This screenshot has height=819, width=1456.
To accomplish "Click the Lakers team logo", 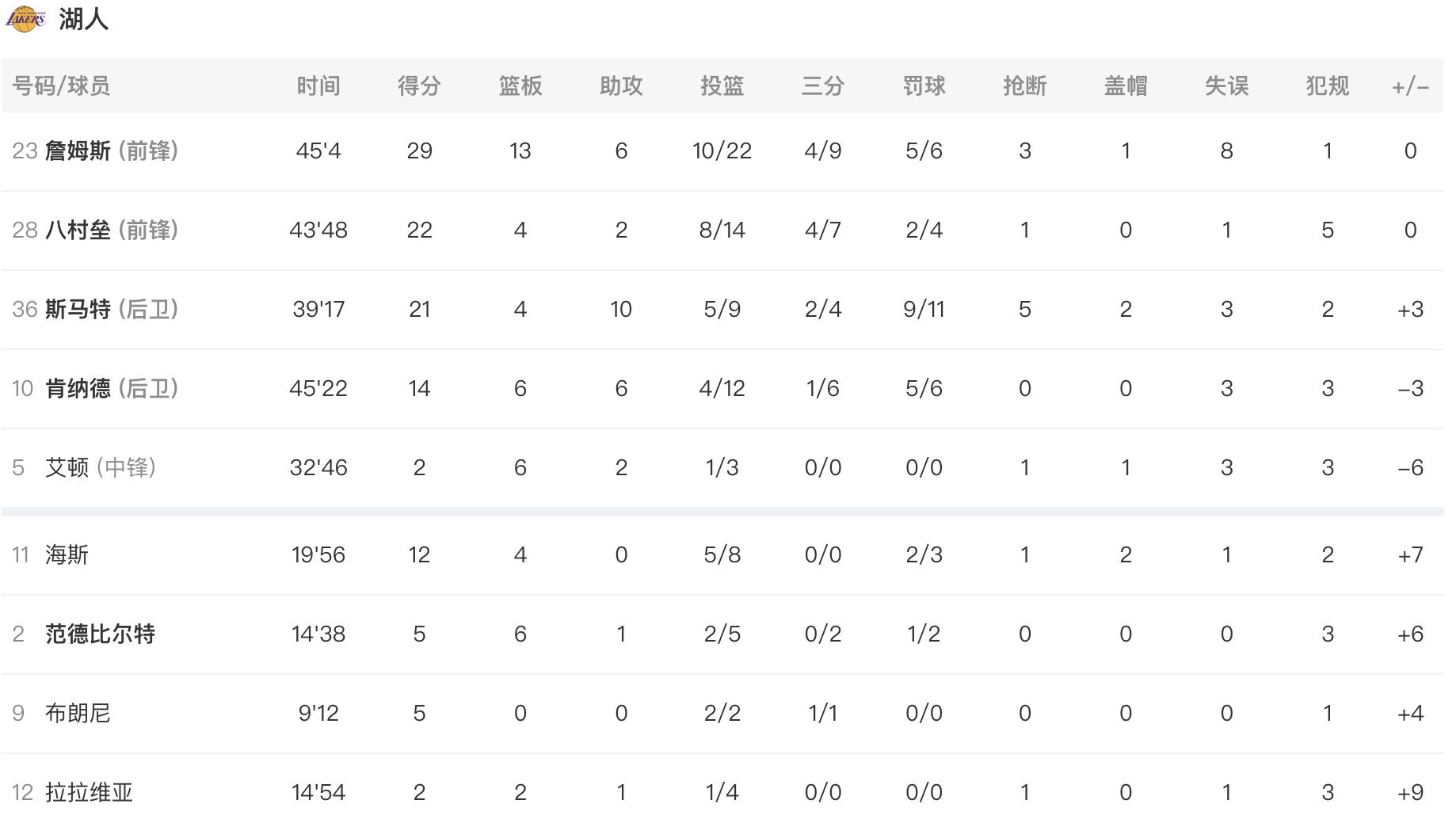I will pos(26,19).
